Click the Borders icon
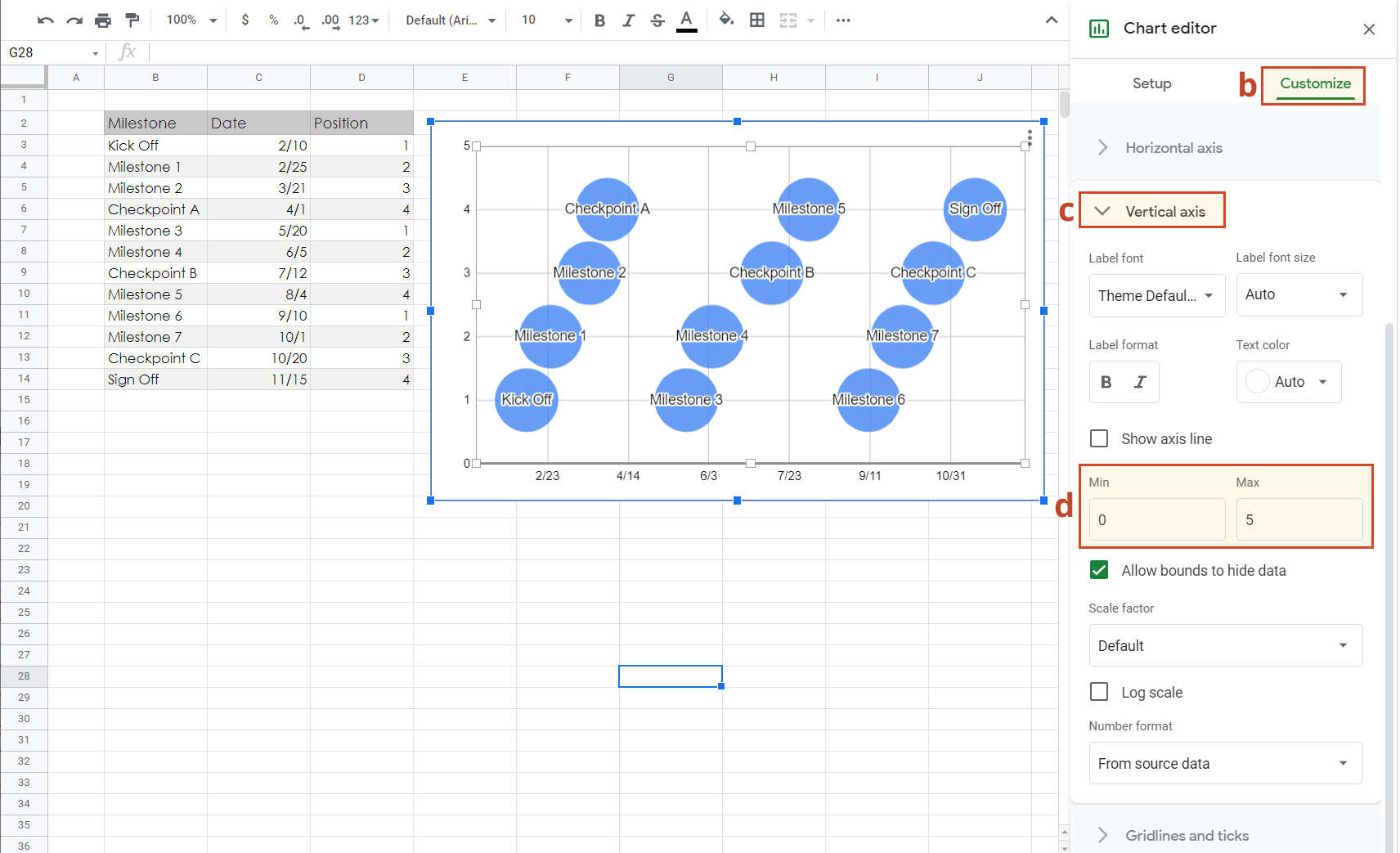 pos(756,20)
